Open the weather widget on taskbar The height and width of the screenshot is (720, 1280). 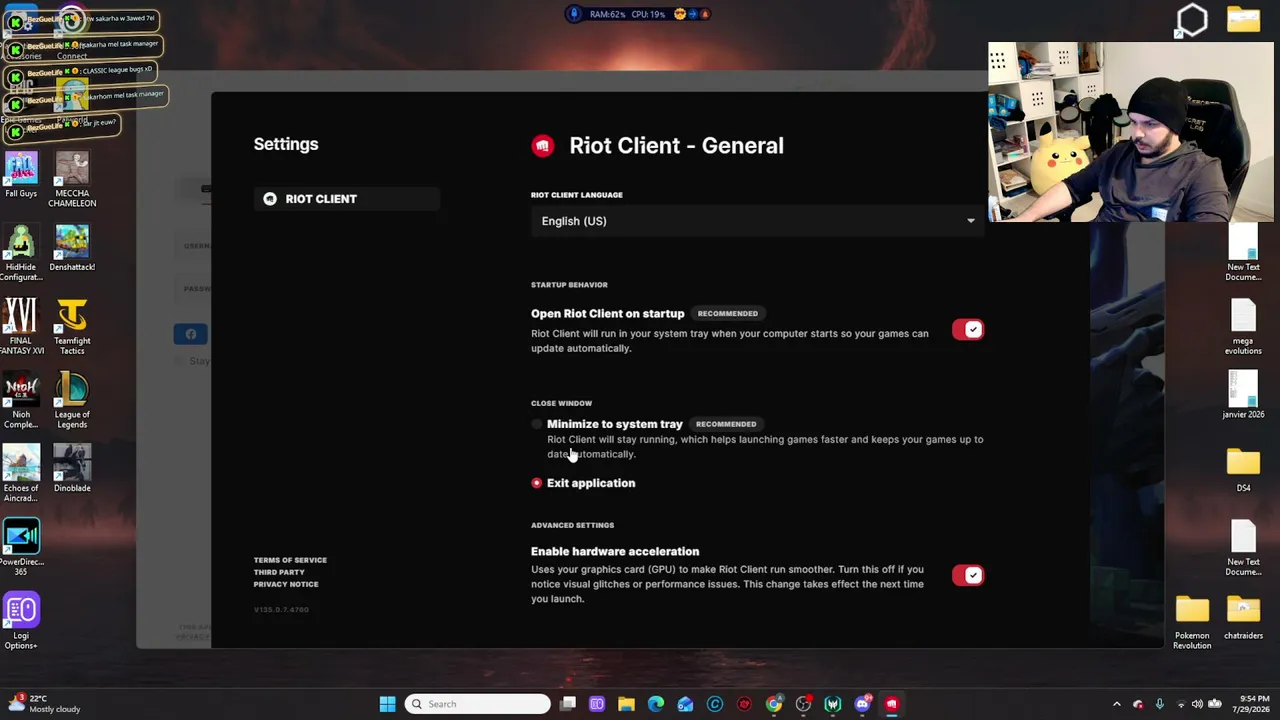pos(44,704)
